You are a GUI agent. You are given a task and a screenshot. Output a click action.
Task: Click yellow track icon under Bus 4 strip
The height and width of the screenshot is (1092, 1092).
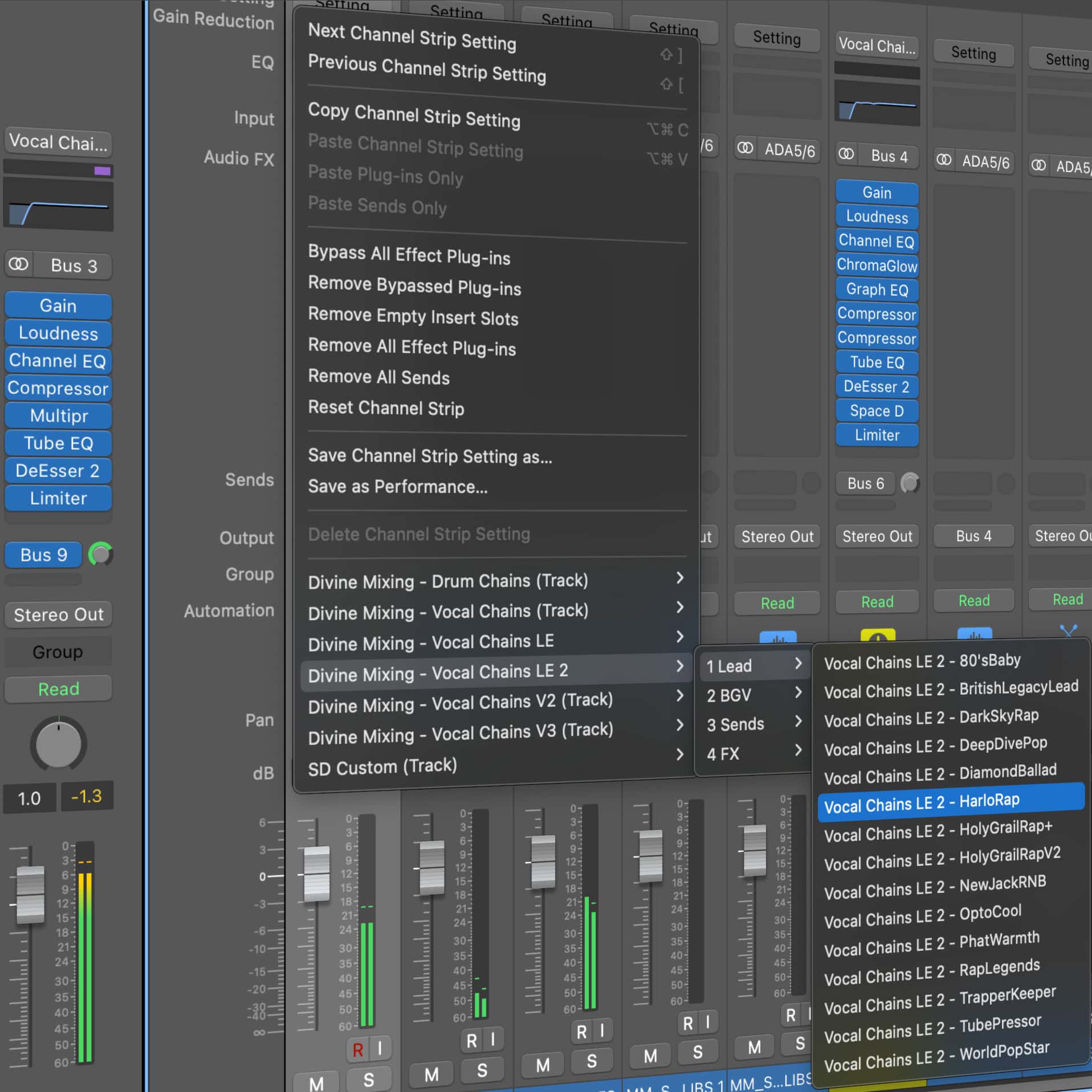878,635
